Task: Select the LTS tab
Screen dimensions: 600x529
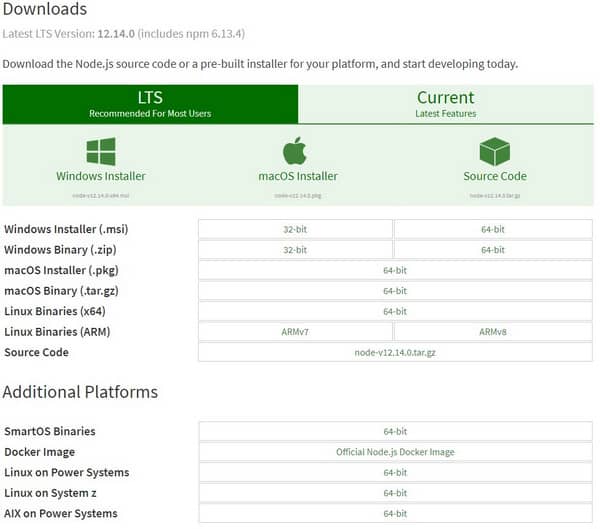Action: (x=150, y=104)
